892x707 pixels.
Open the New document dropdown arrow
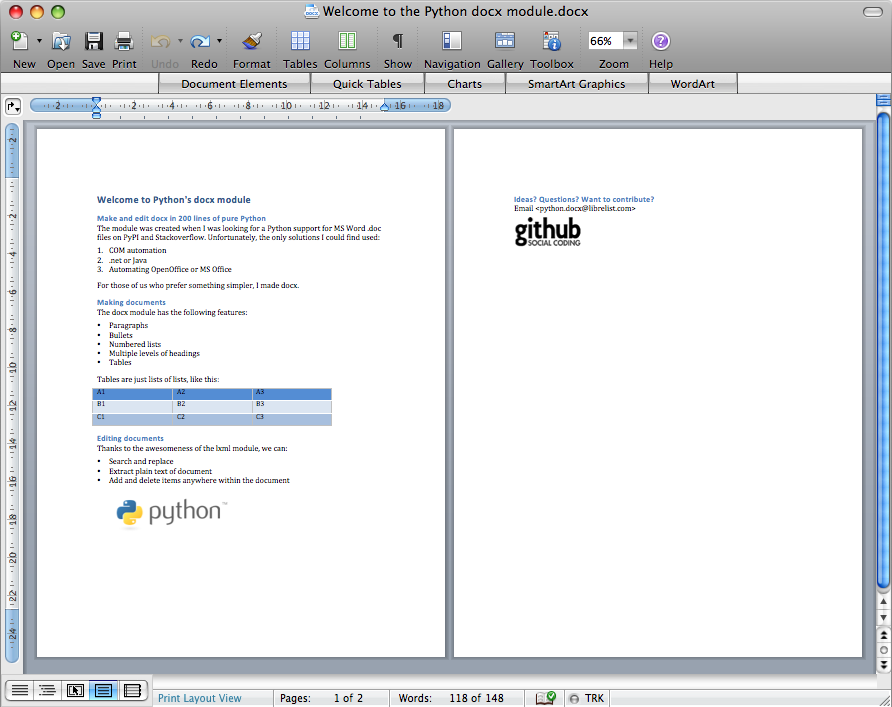point(39,41)
